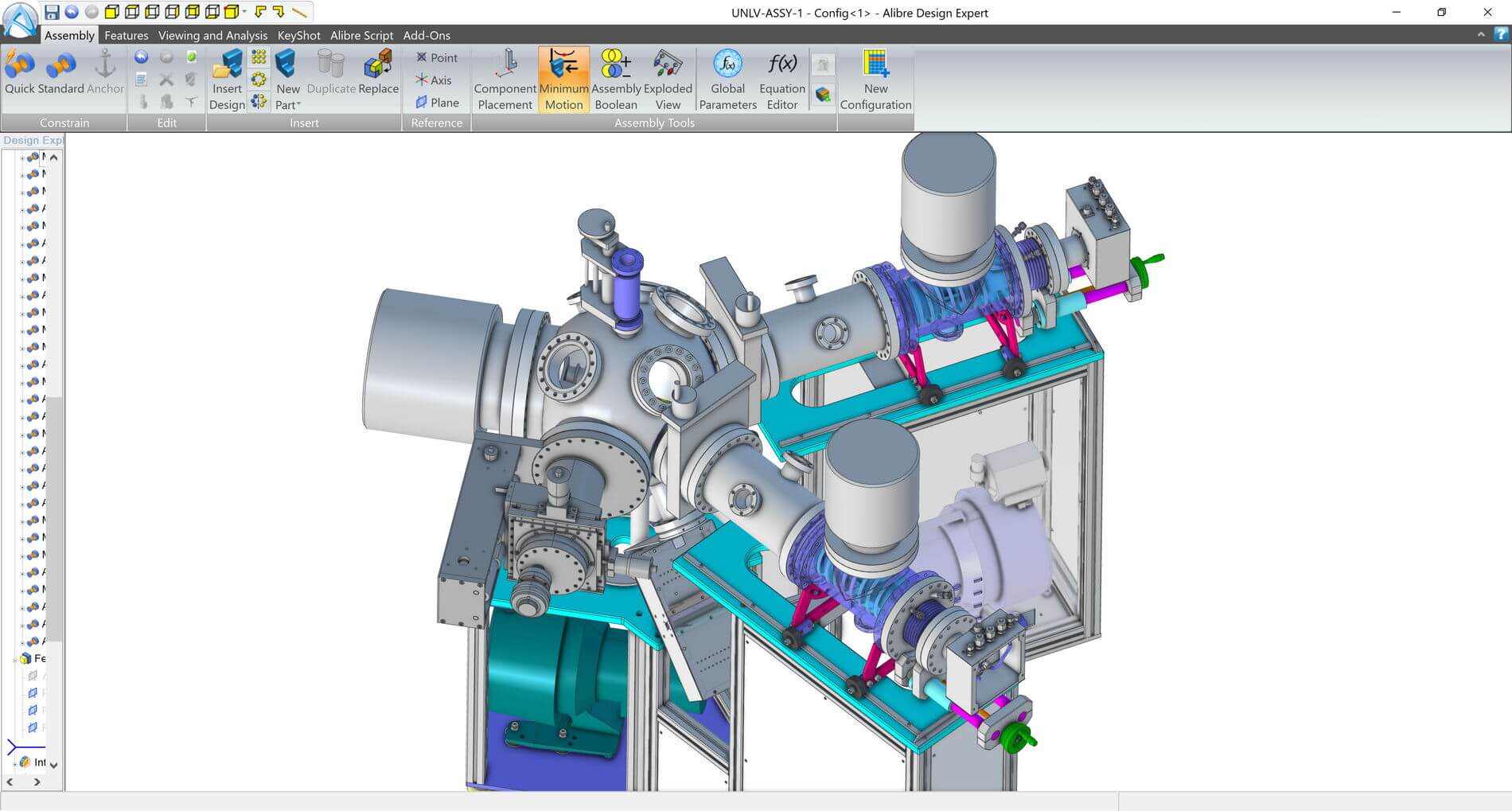Click the grey Redo arrow in title bar

click(92, 12)
